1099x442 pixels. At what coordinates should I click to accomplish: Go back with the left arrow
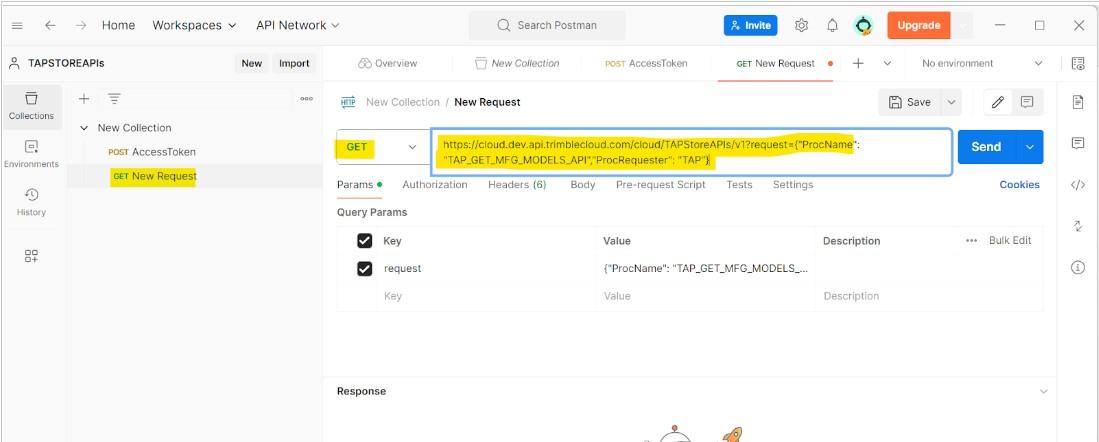[x=50, y=25]
